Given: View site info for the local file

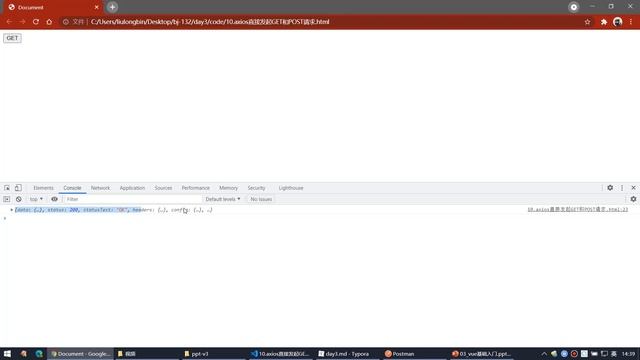Looking at the screenshot, I should (x=66, y=22).
